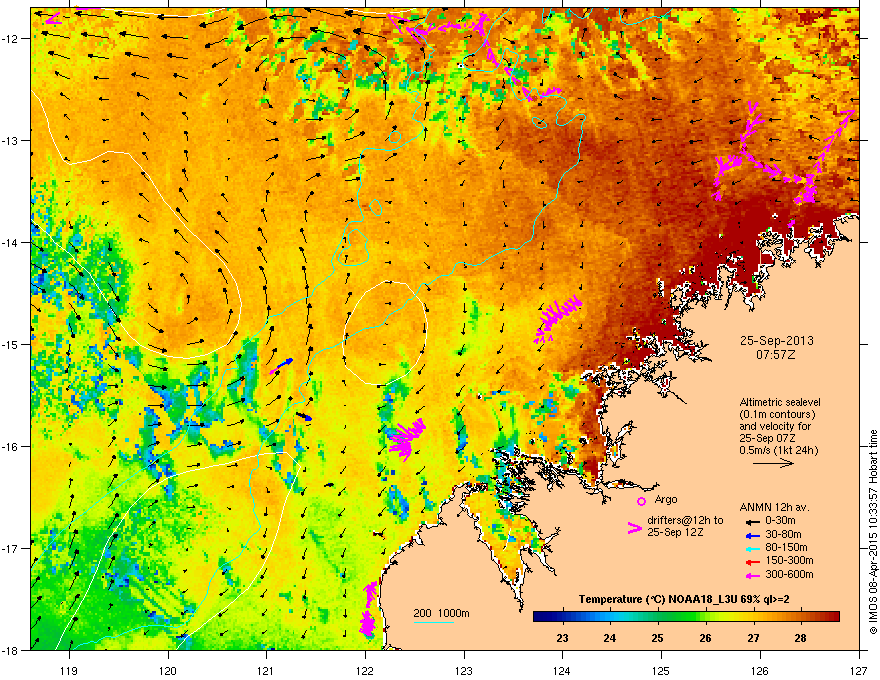This screenshot has width=880, height=680.
Task: Click the longitude axis label 119
Action: tap(69, 671)
